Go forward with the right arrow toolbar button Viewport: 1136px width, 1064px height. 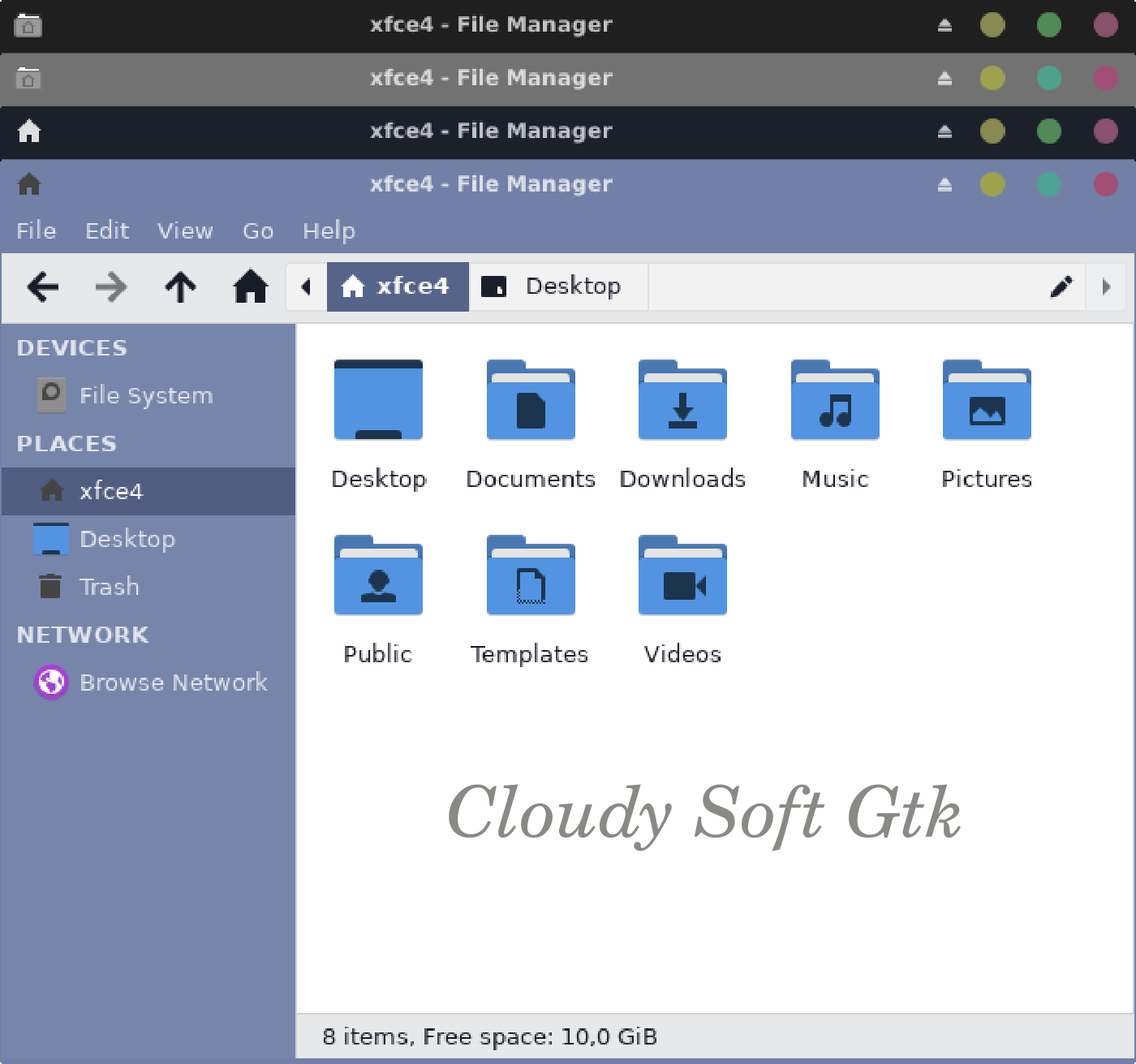coord(111,286)
